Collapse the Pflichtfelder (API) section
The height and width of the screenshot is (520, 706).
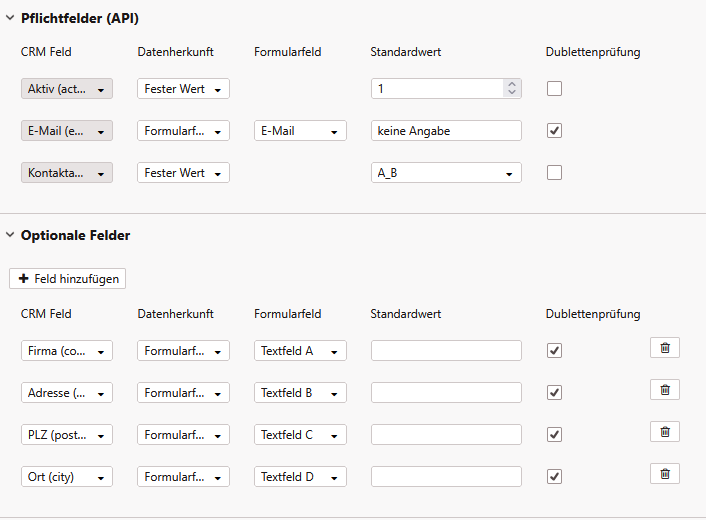(x=10, y=18)
